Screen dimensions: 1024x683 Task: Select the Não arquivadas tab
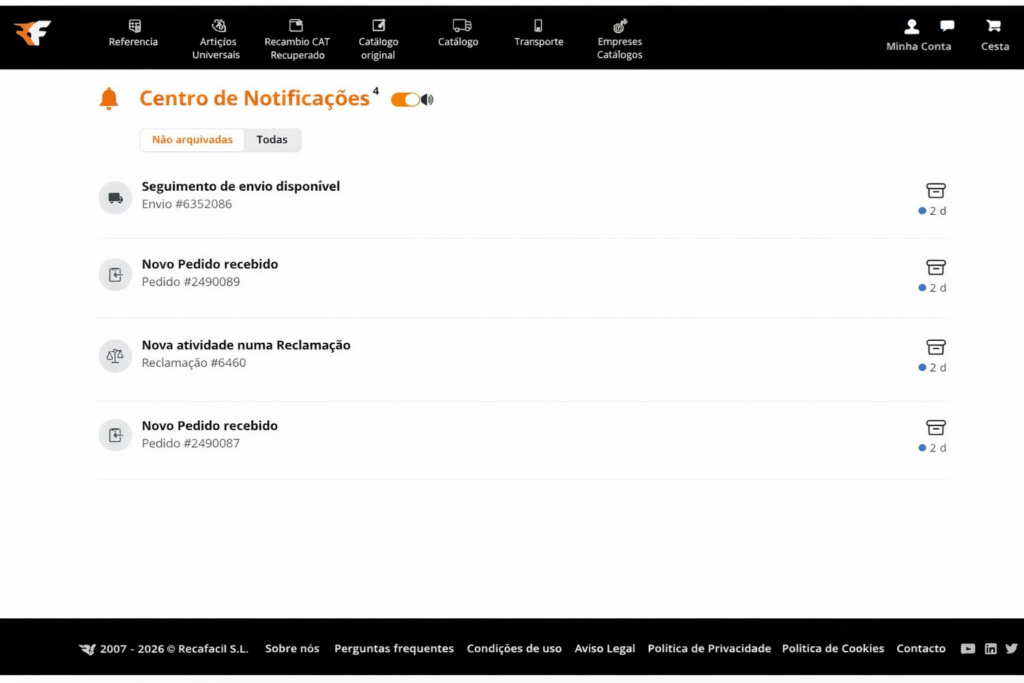pos(192,140)
